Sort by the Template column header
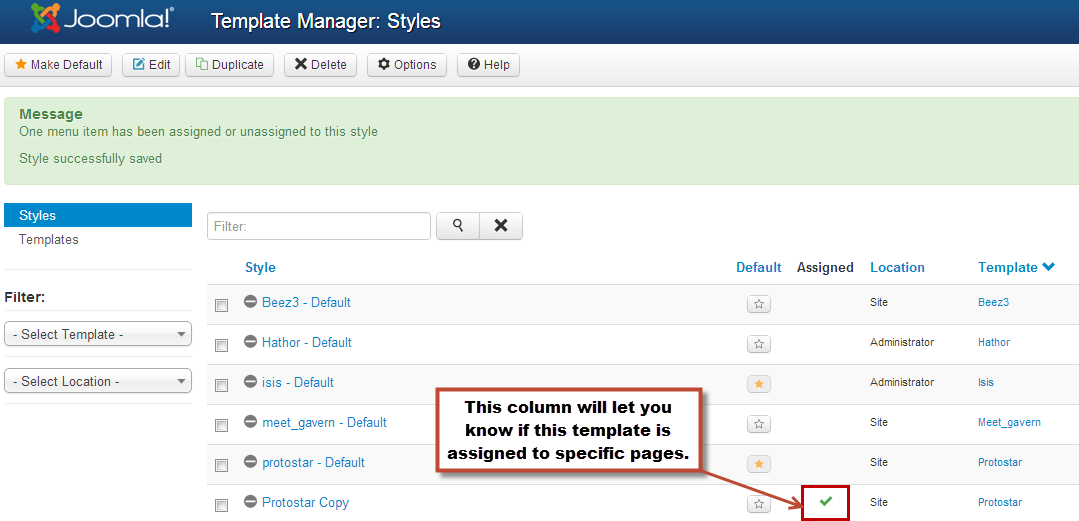The height and width of the screenshot is (521, 1079). point(1007,268)
